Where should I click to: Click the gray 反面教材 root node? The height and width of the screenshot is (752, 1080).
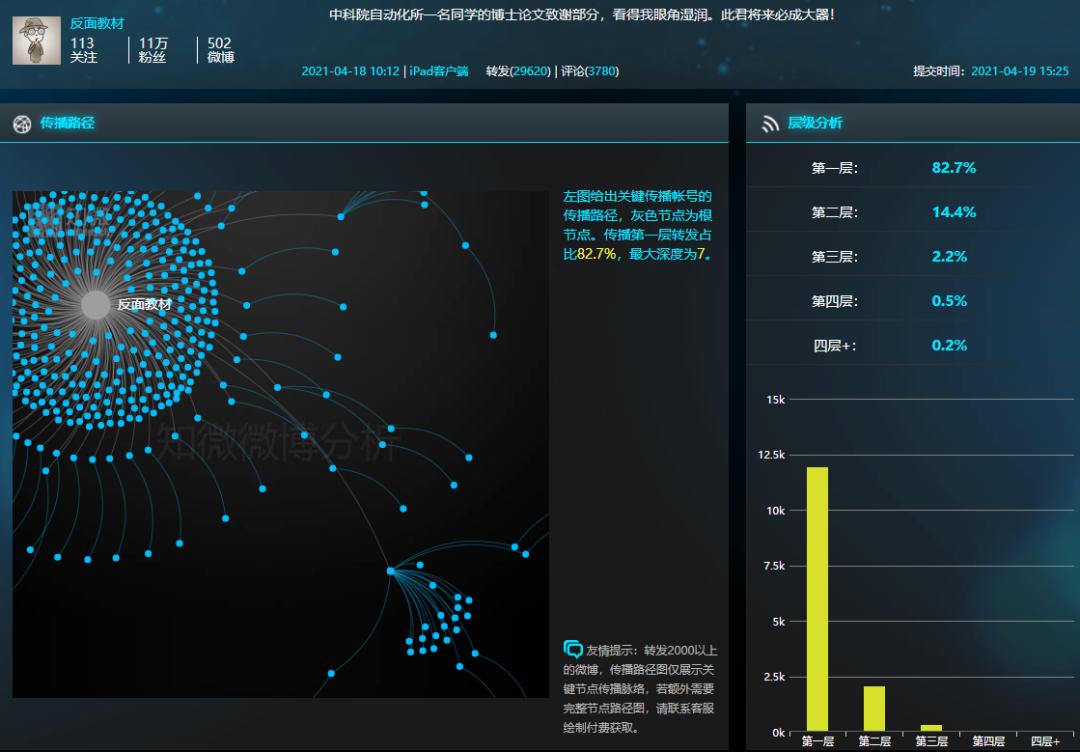[x=95, y=305]
